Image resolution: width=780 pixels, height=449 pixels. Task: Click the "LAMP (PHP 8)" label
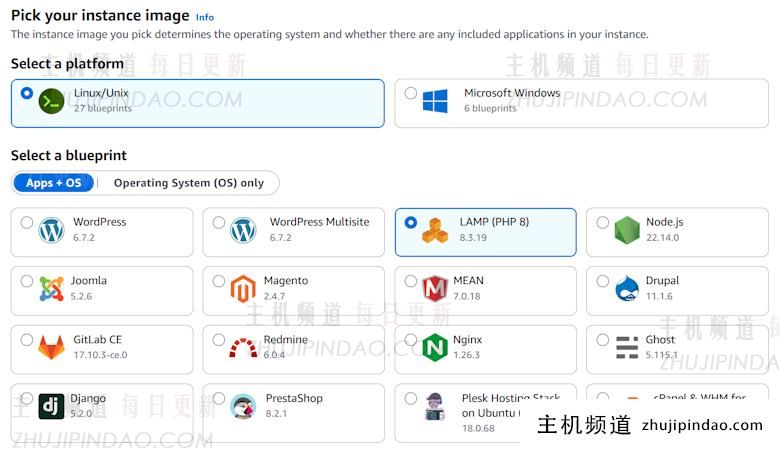(x=494, y=222)
